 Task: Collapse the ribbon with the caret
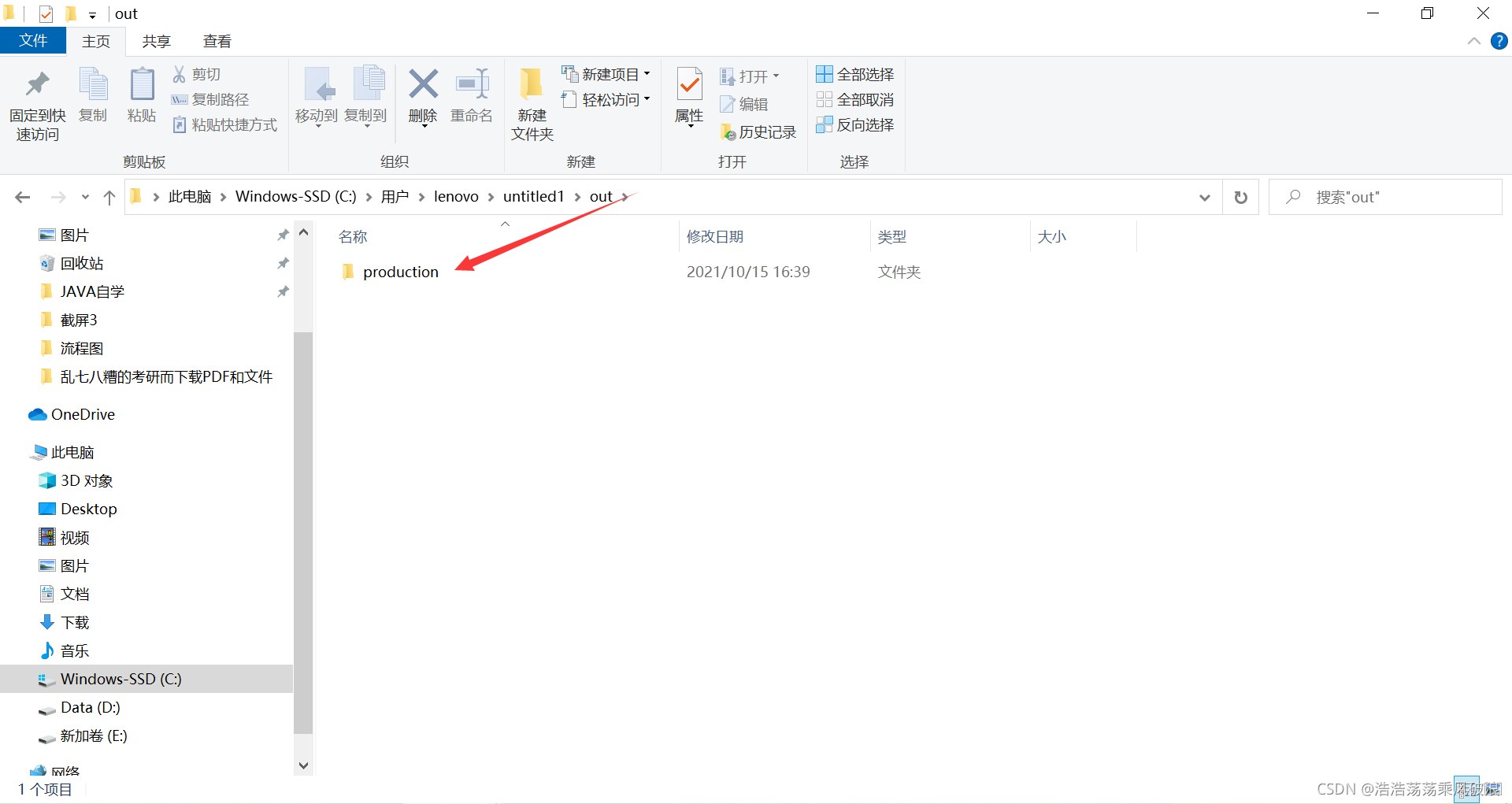click(x=1473, y=41)
